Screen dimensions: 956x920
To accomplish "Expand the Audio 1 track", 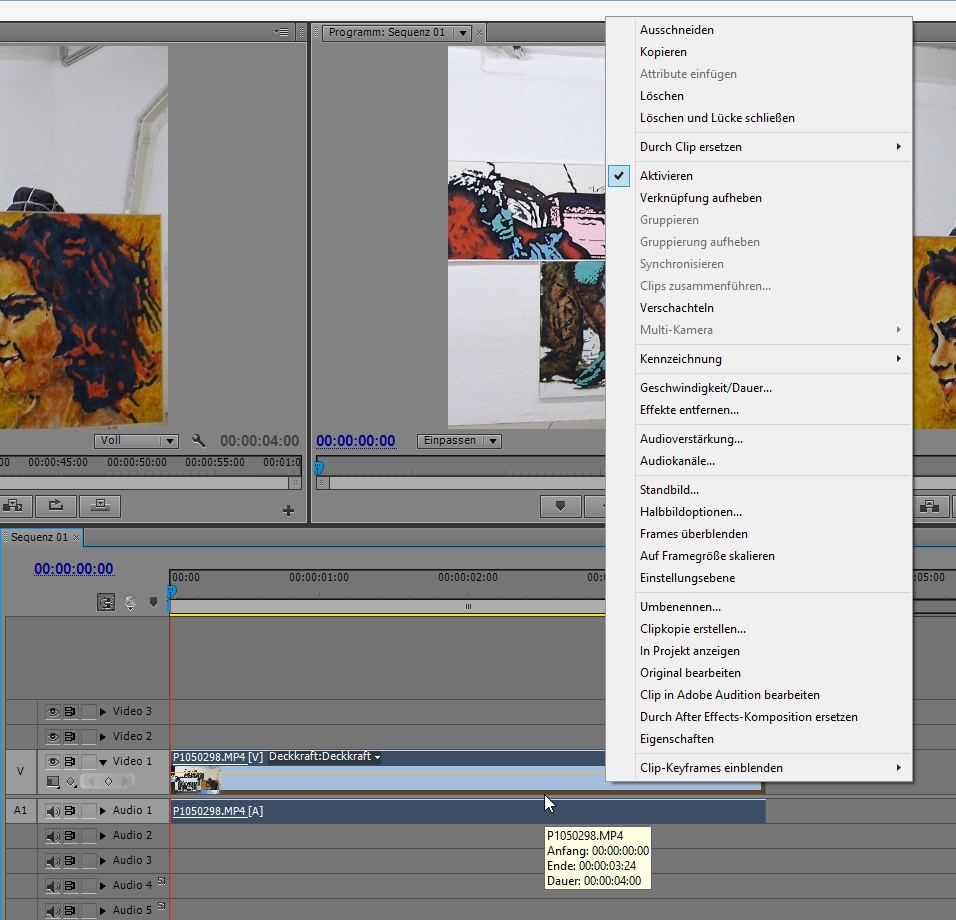I will [102, 811].
